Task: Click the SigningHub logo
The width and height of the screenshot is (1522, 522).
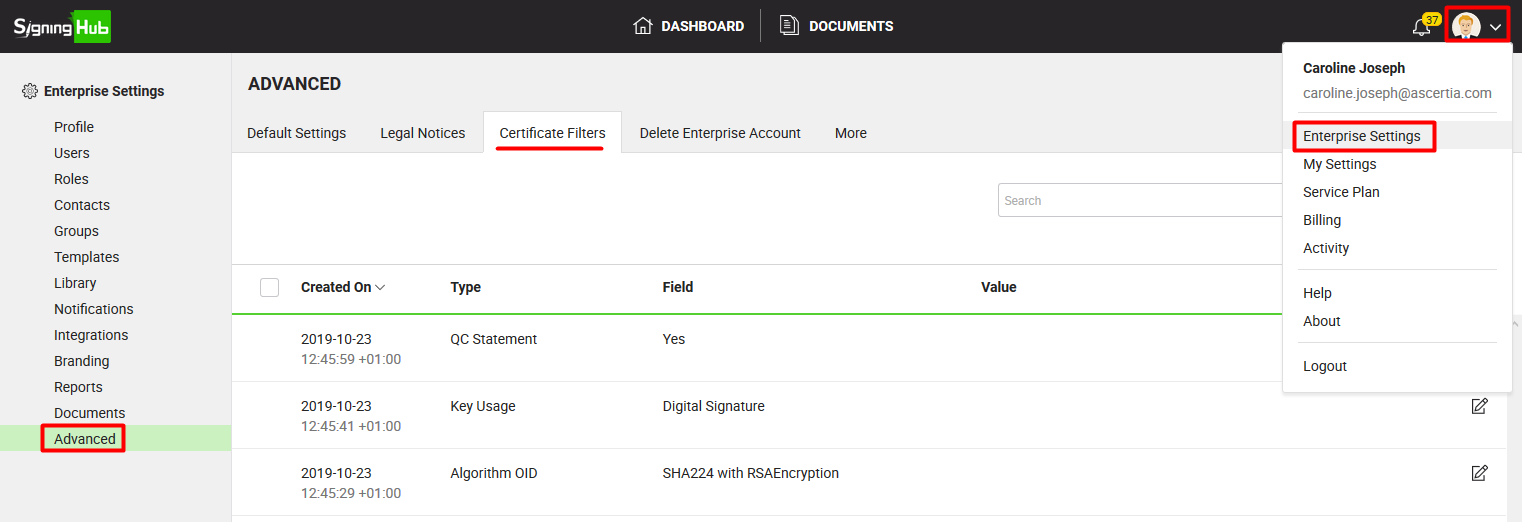Action: (x=62, y=26)
